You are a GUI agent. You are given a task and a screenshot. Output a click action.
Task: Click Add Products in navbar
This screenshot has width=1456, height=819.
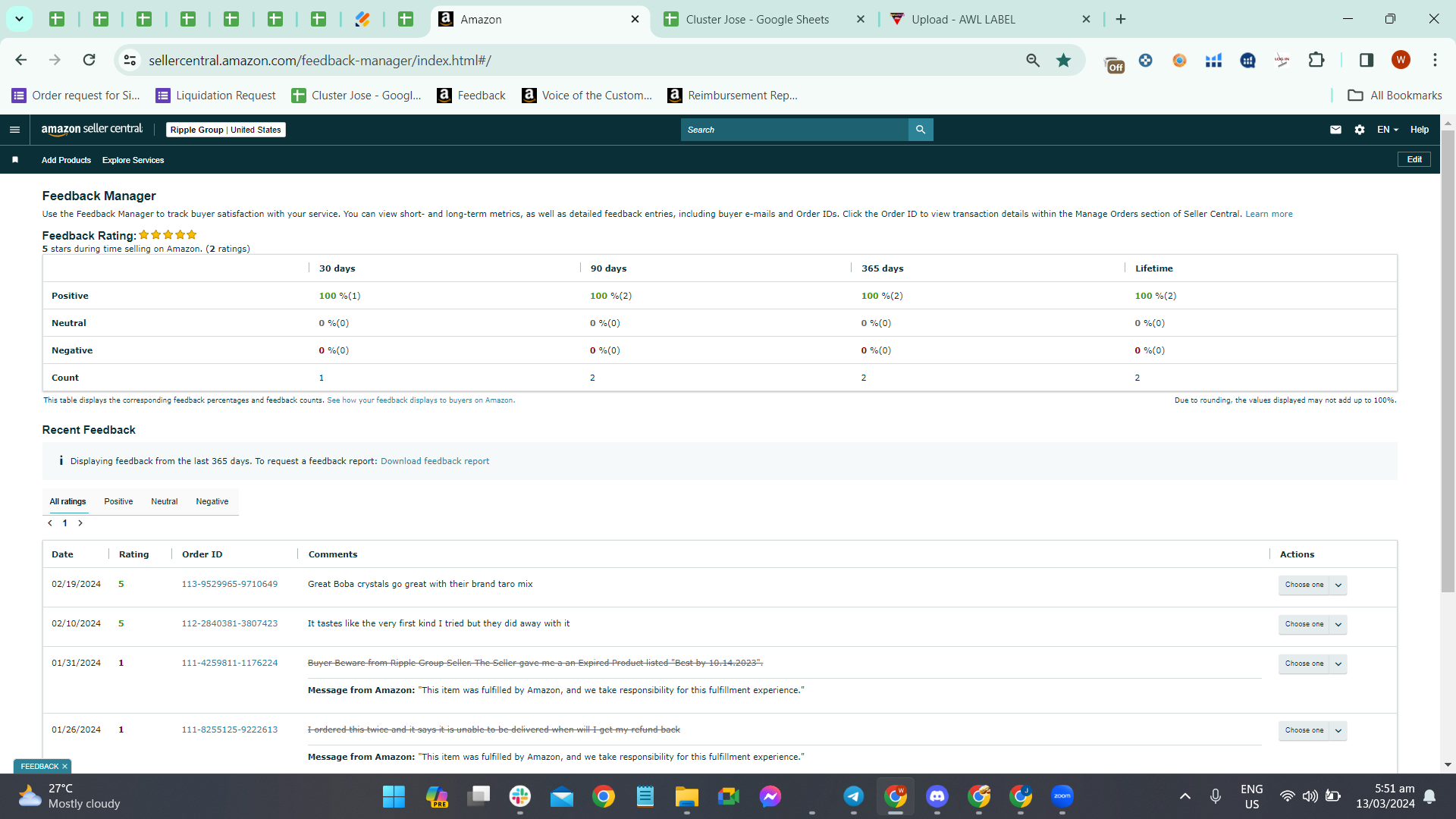[66, 160]
